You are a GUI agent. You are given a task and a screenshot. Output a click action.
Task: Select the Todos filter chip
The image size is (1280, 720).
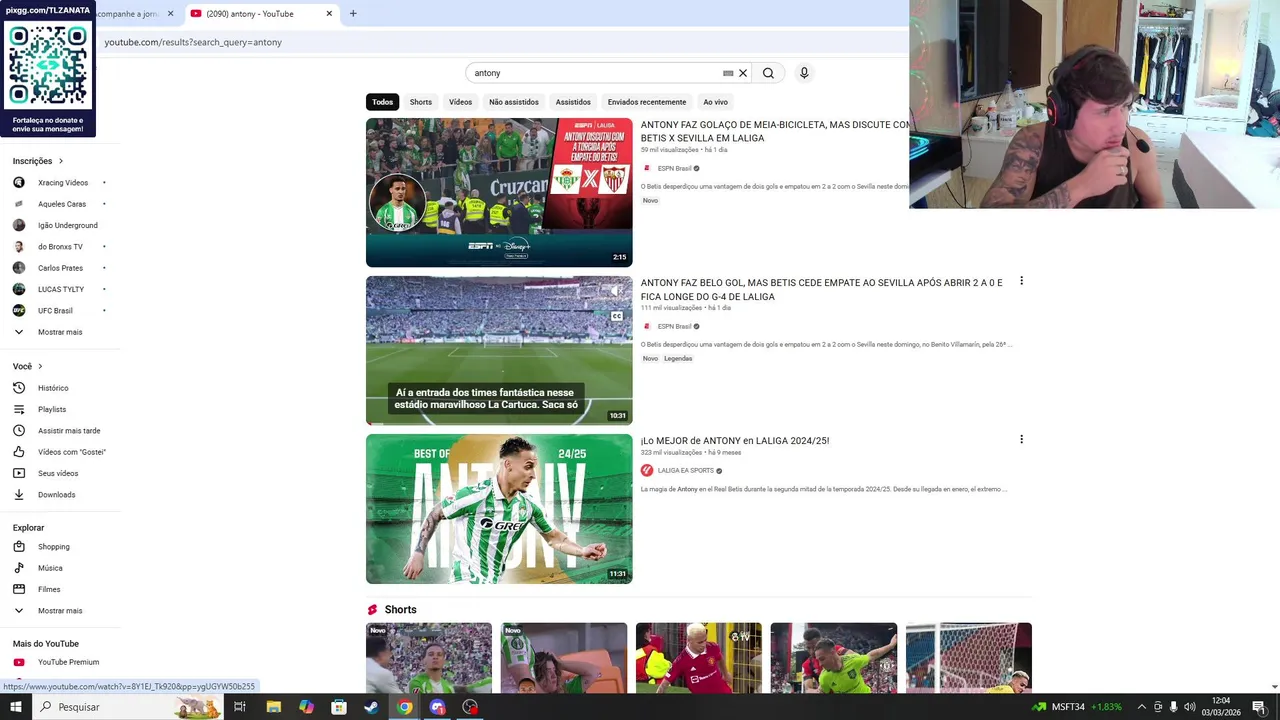383,102
